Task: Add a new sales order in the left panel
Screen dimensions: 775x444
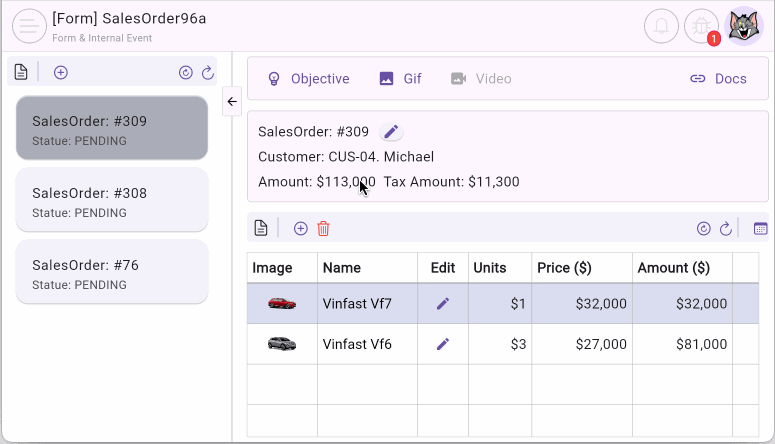Action: [x=61, y=72]
